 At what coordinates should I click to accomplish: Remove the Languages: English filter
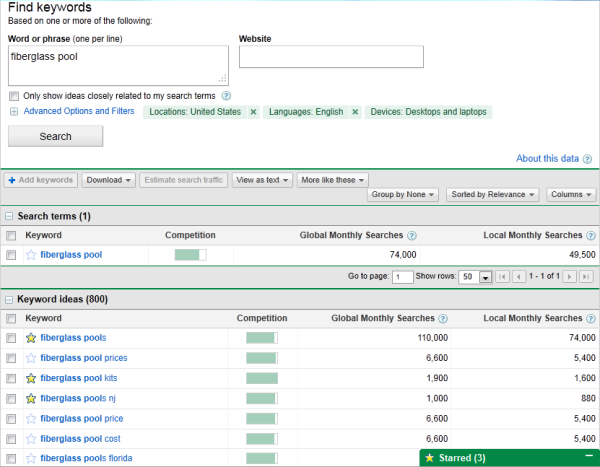[x=354, y=112]
